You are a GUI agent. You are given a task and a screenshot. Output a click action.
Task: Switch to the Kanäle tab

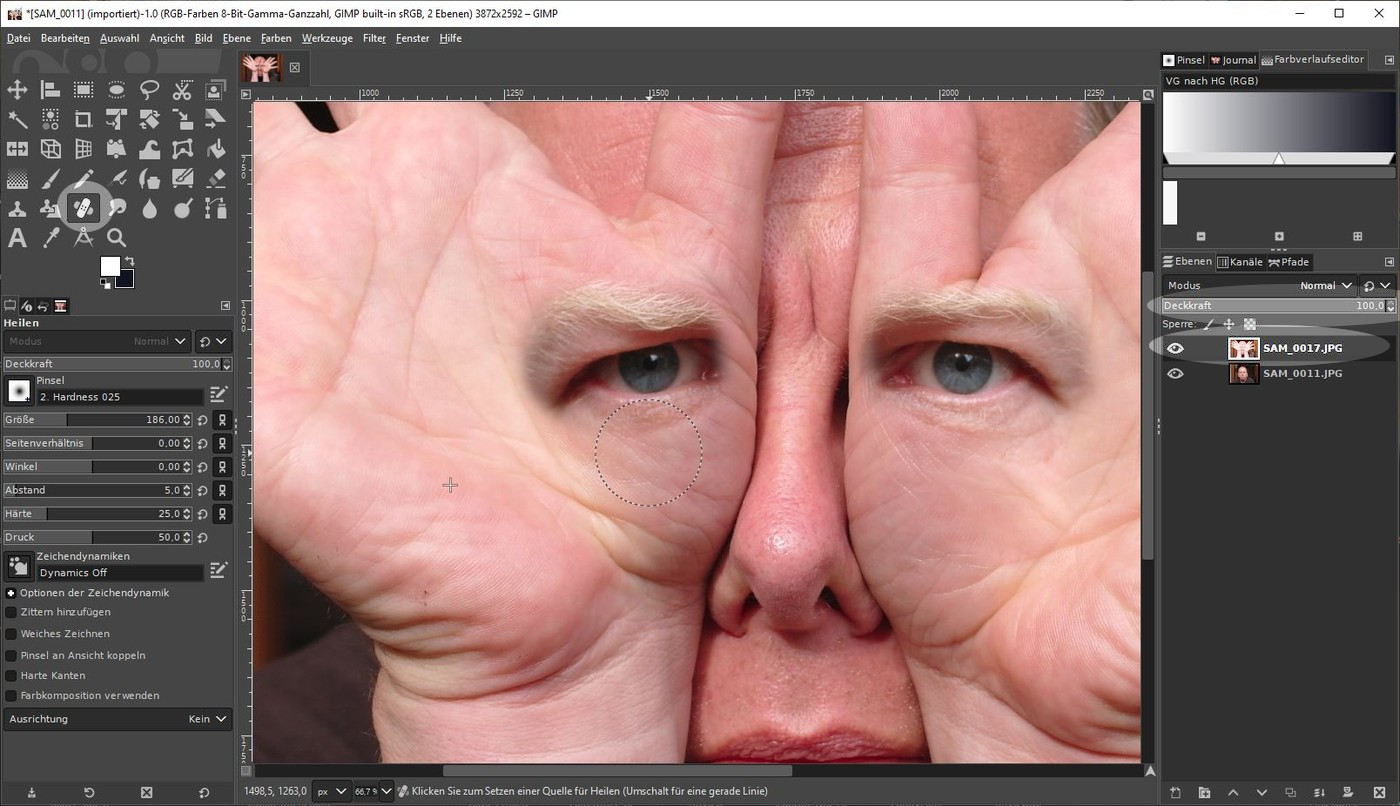tap(1240, 262)
